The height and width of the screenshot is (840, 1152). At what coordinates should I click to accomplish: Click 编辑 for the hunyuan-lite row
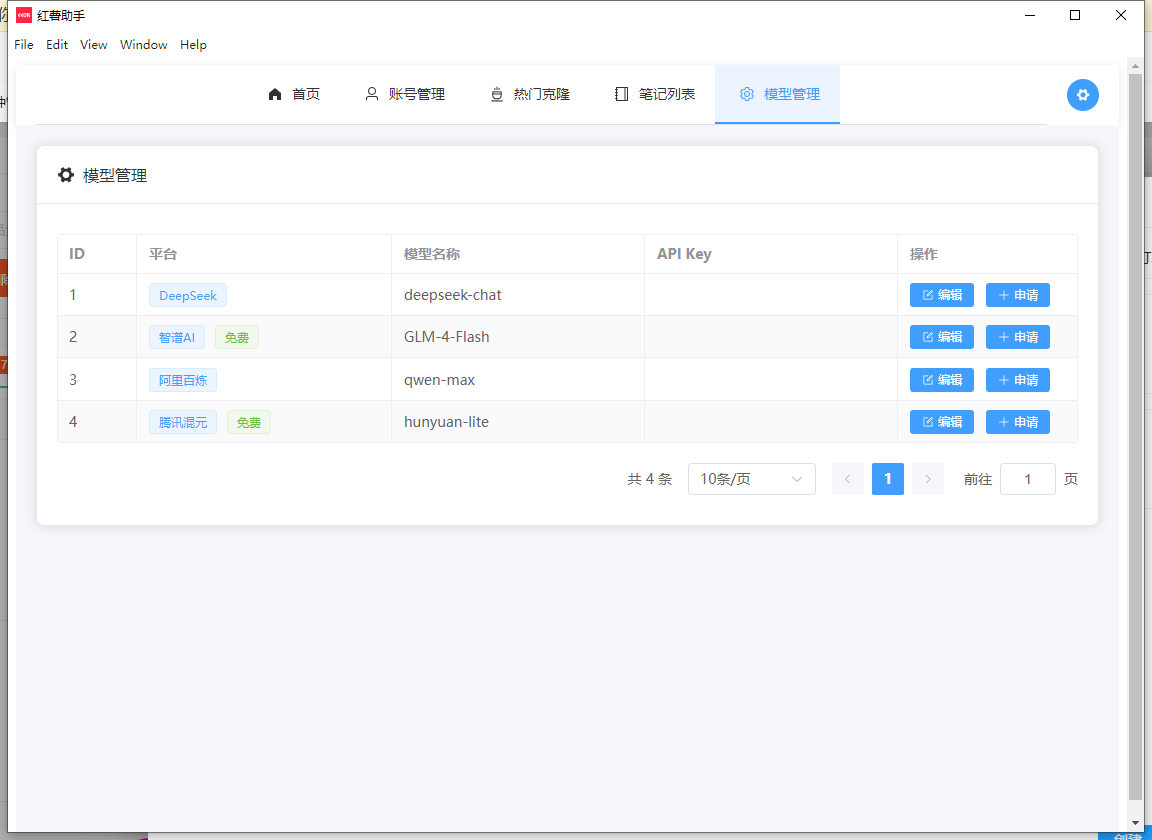(x=941, y=422)
